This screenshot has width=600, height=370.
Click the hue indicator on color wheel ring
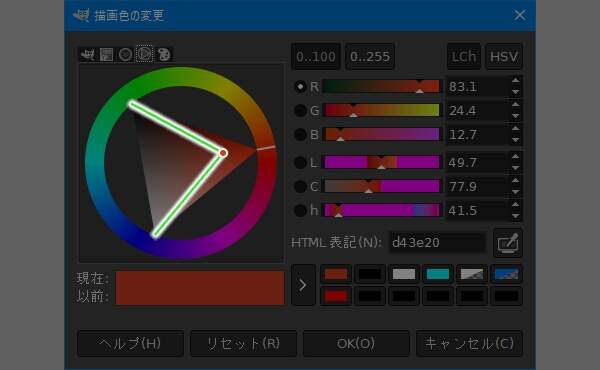(266, 148)
